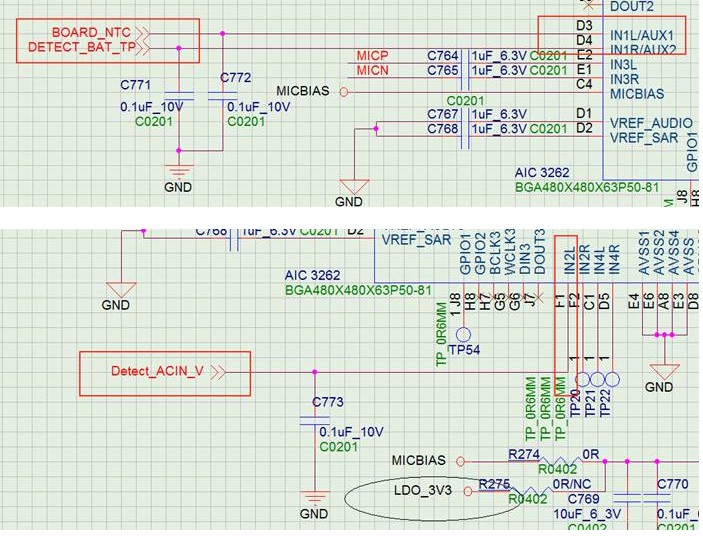The width and height of the screenshot is (703, 542).
Task: Click the BCLK3 pin name
Action: (x=495, y=253)
